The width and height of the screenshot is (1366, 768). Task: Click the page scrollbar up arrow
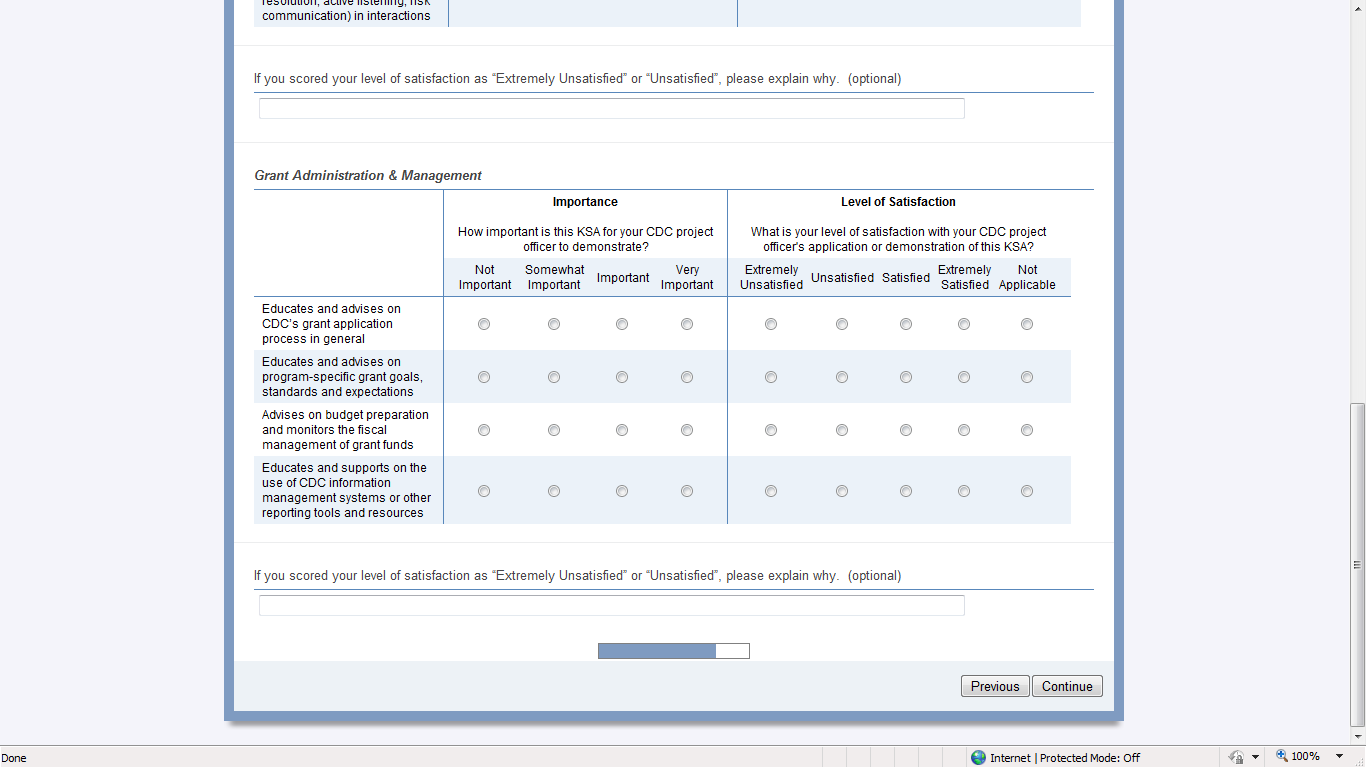[1357, 9]
